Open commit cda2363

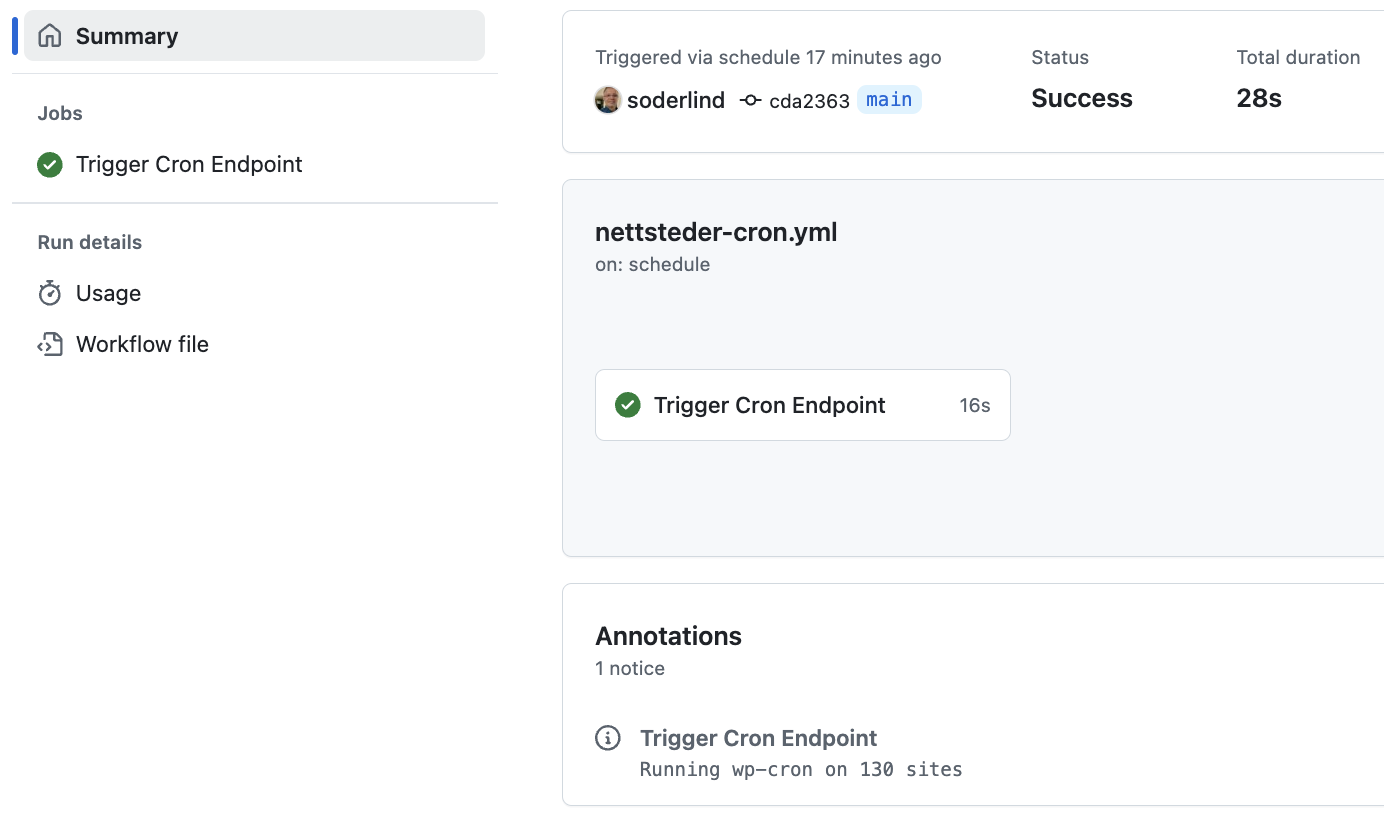click(x=807, y=100)
